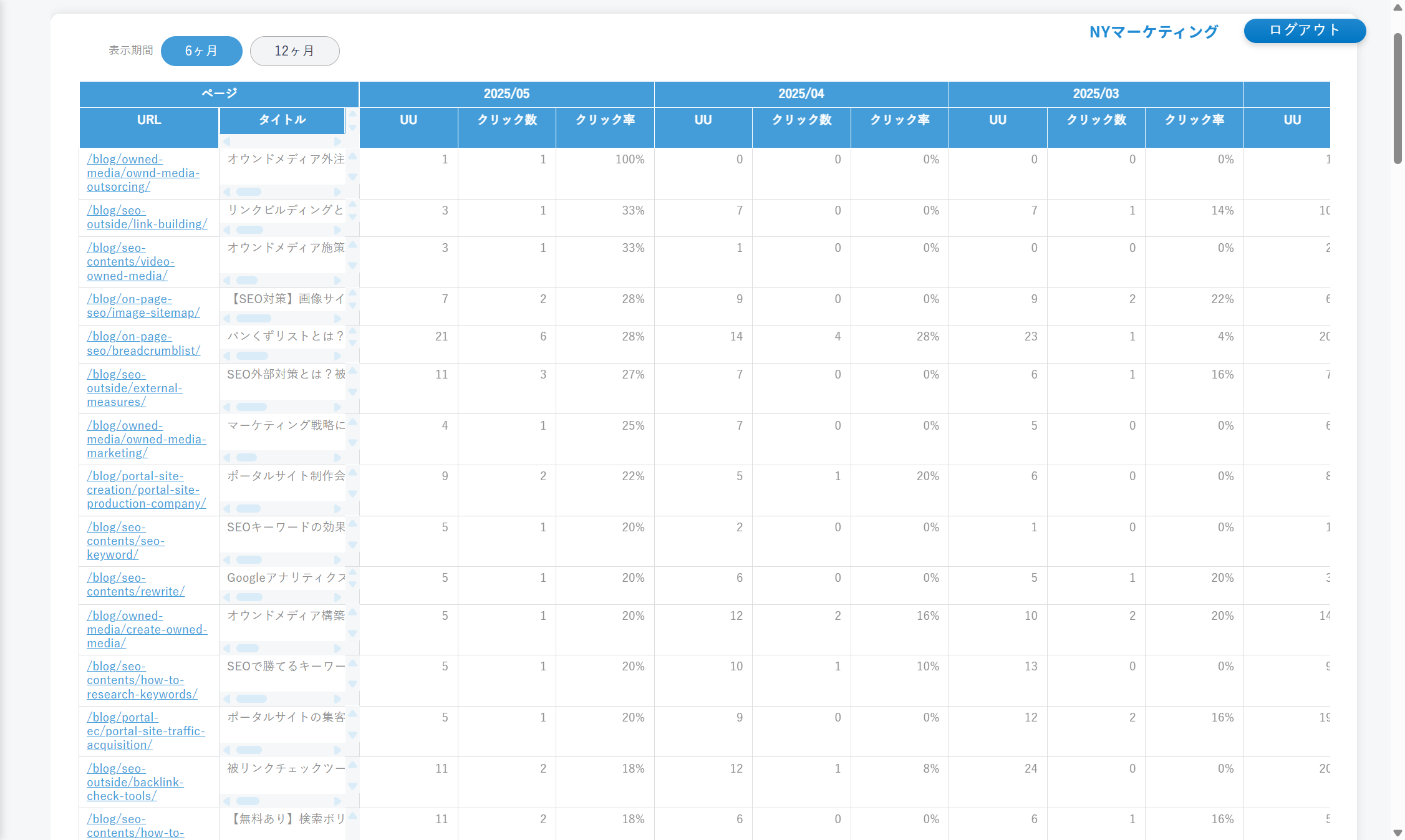Image resolution: width=1405 pixels, height=840 pixels.
Task: Click down arrow in オウンドメディア構築 title cell
Action: pyautogui.click(x=352, y=634)
